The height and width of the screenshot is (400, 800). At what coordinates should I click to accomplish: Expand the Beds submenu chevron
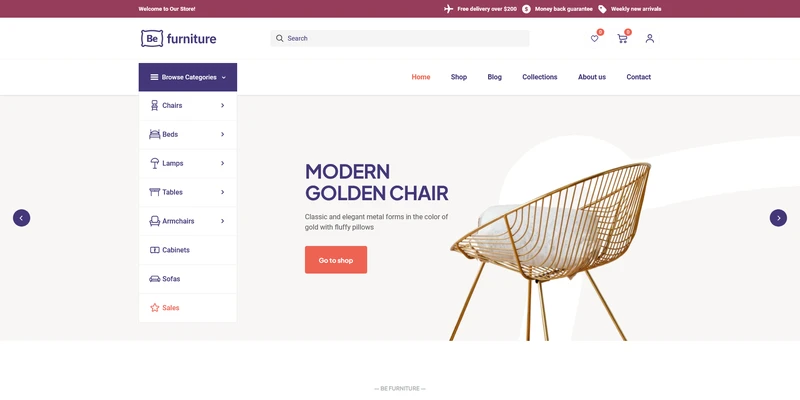pyautogui.click(x=222, y=134)
